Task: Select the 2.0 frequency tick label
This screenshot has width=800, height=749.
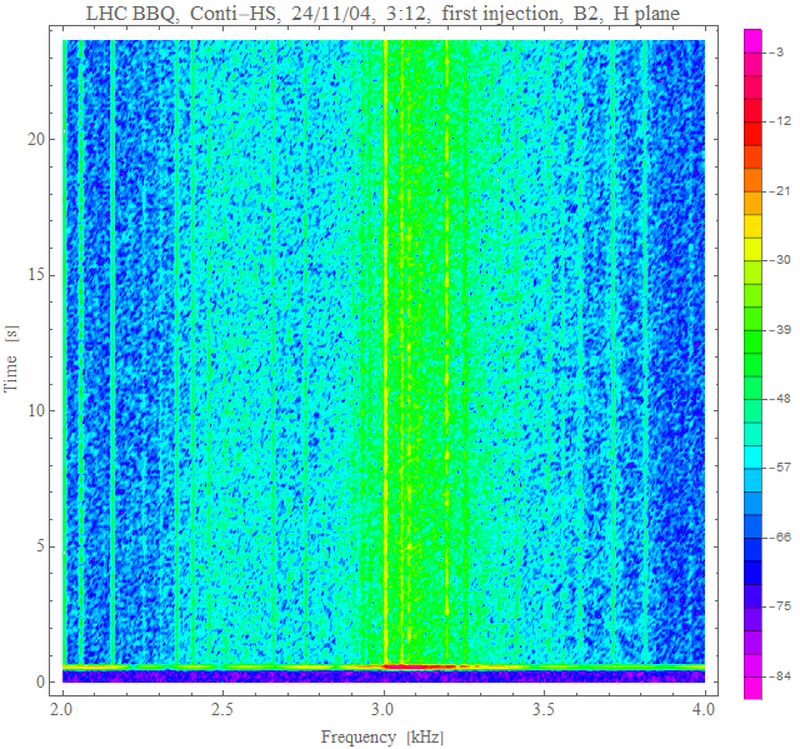Action: 63,709
